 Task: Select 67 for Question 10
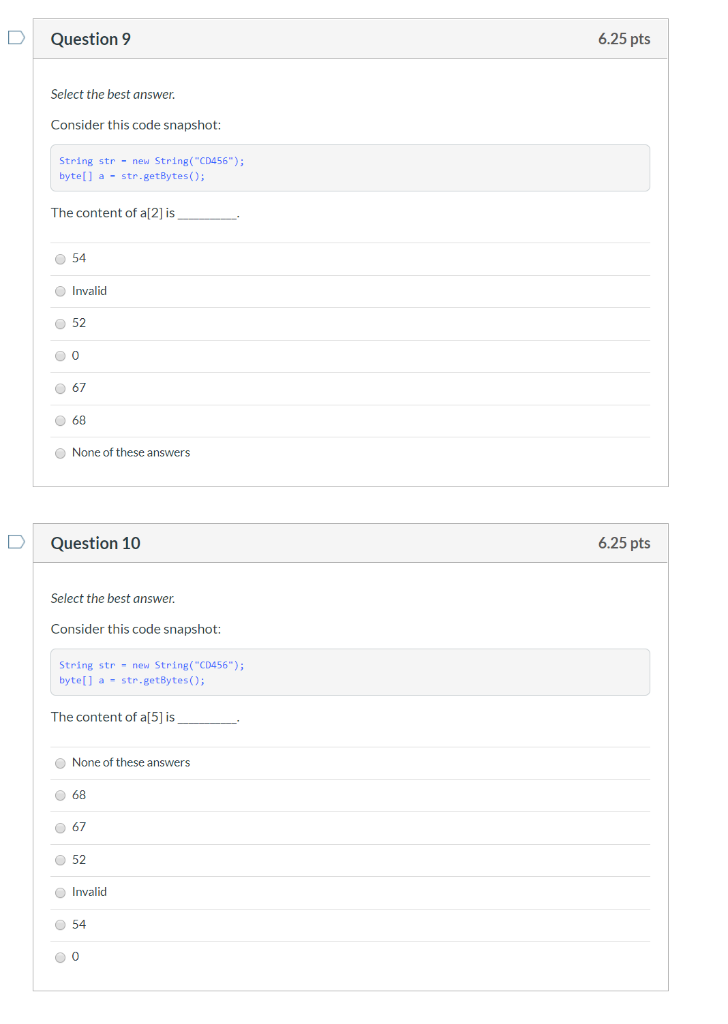pos(60,827)
